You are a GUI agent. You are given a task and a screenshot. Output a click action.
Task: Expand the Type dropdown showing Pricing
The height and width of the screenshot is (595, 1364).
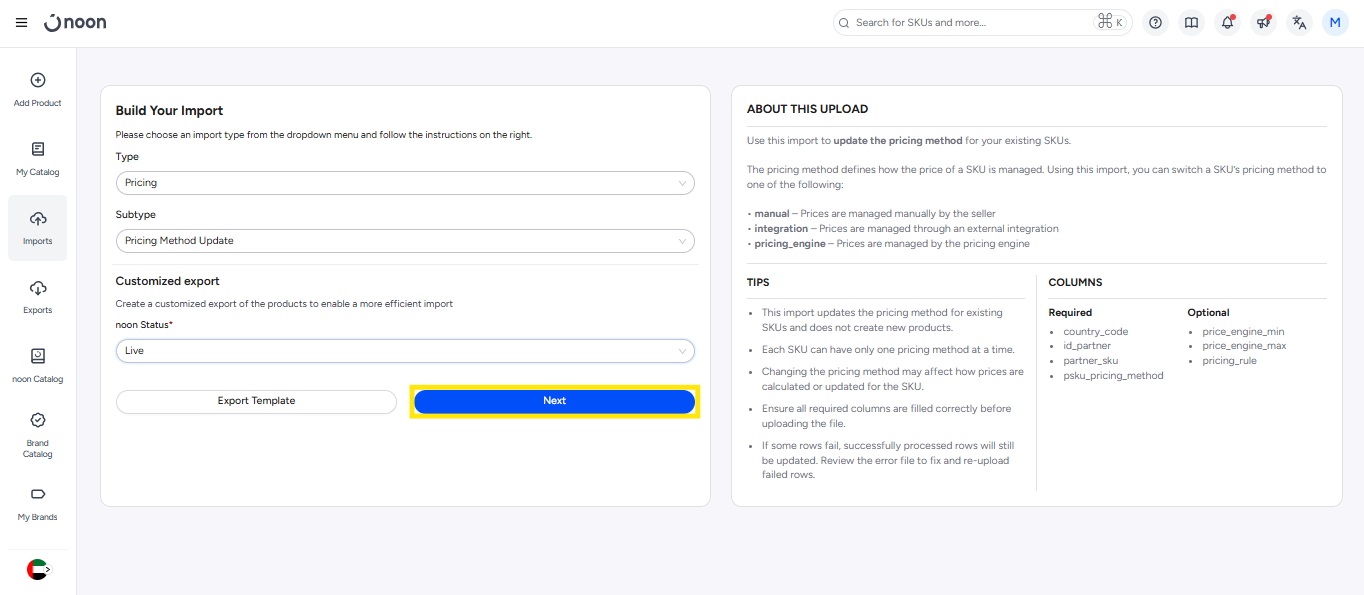(404, 183)
